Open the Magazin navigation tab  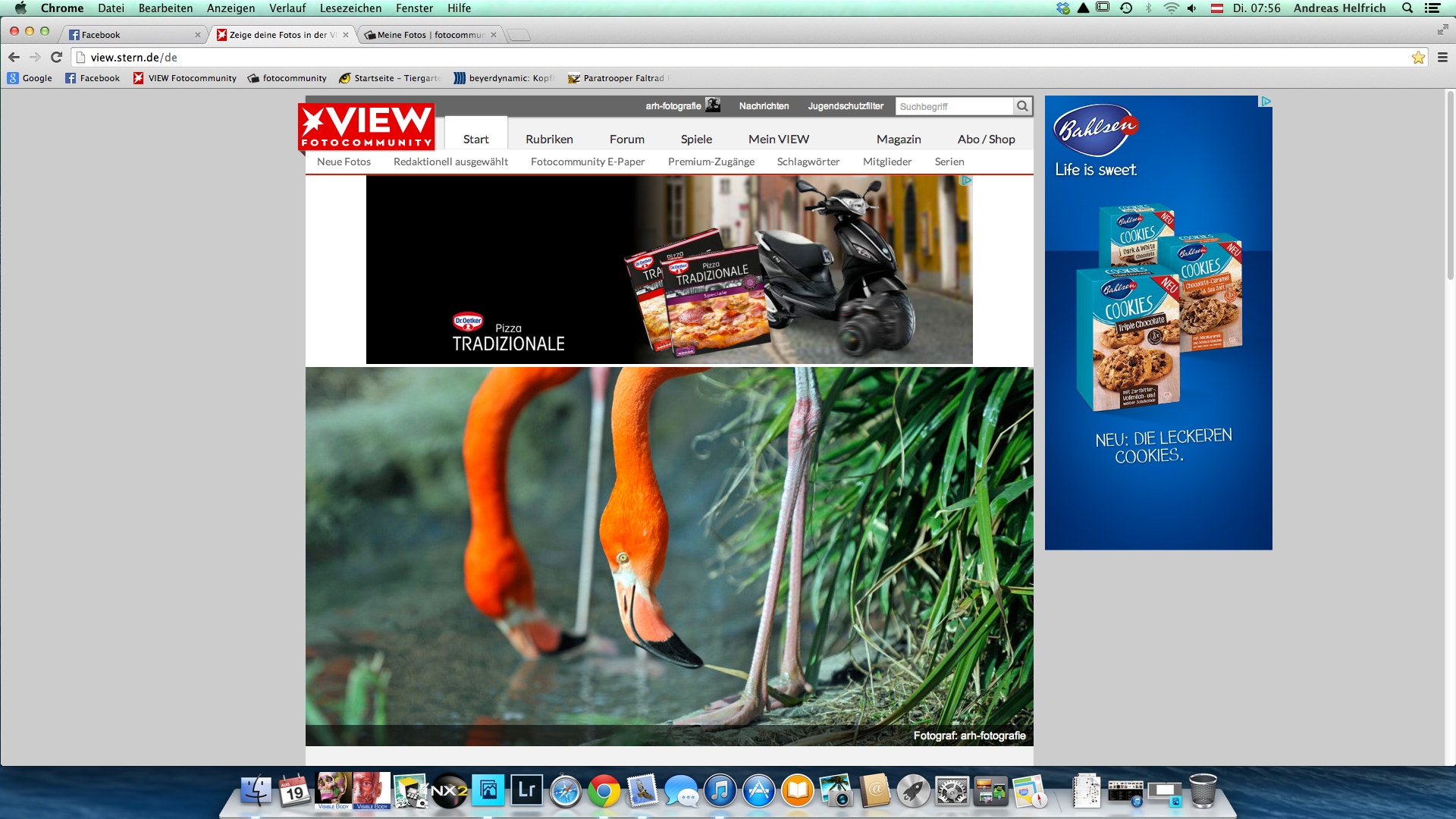pos(899,139)
